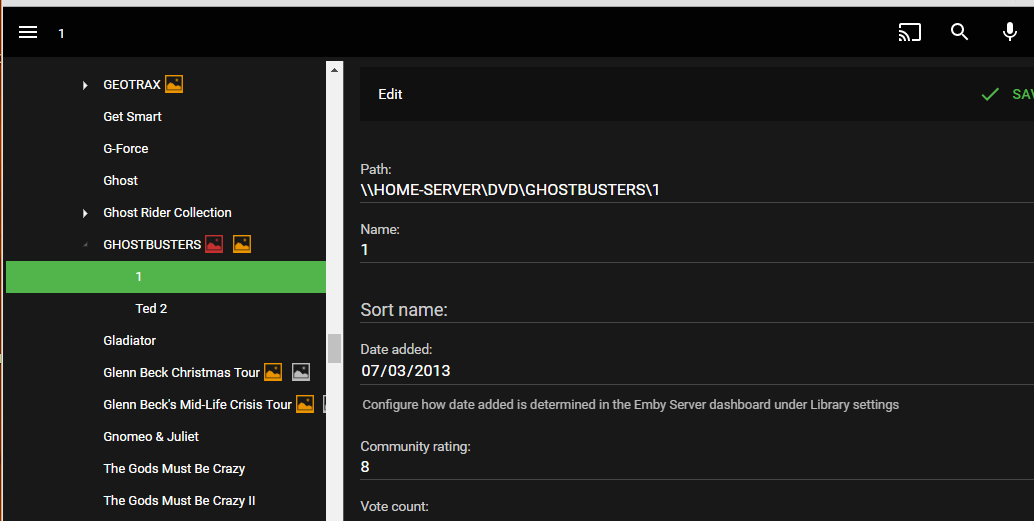
Task: Select Glenn Beck's Mid-Life Crisis Tour entry
Action: click(197, 404)
